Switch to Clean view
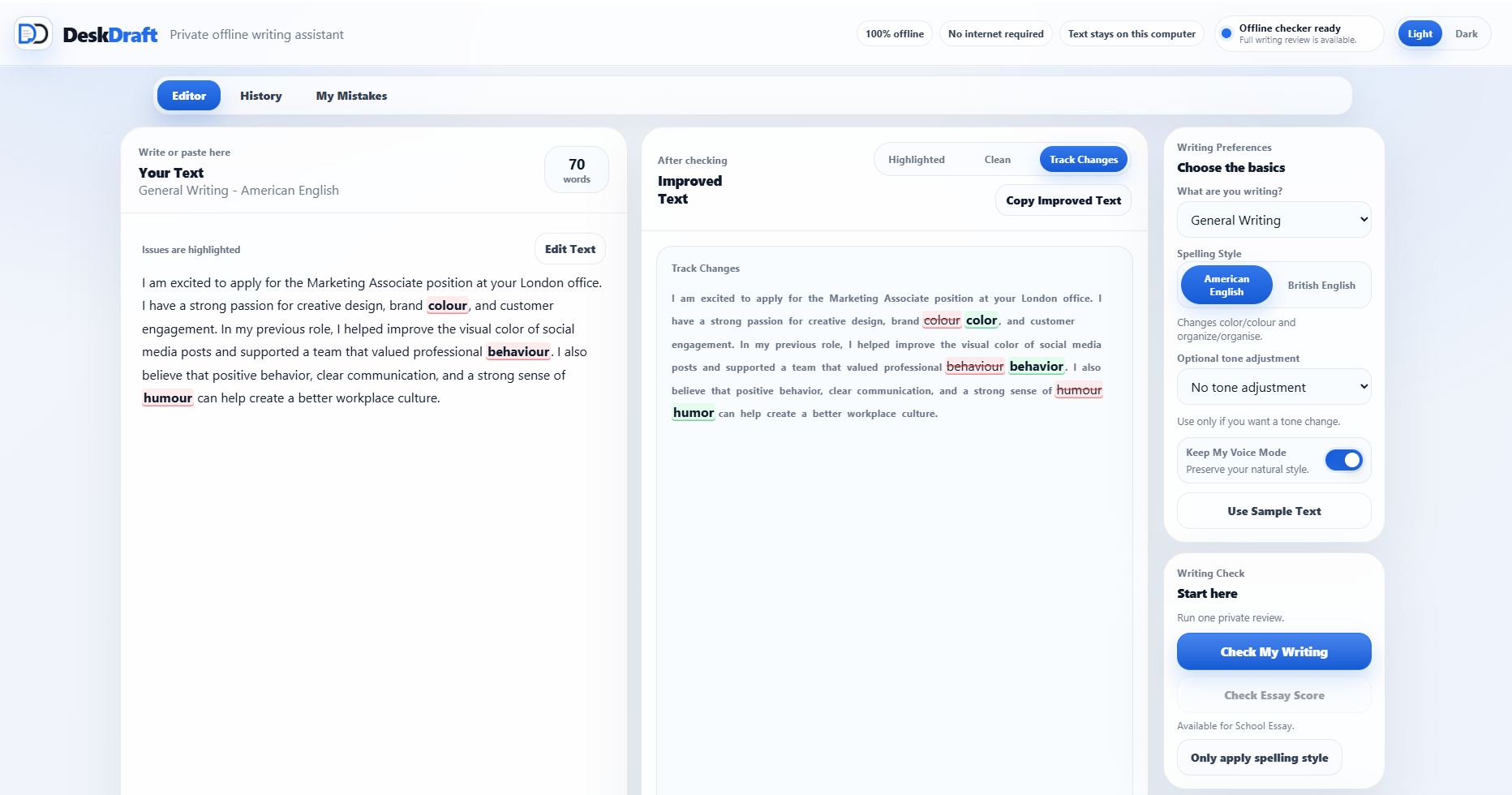This screenshot has height=795, width=1512. click(x=998, y=160)
